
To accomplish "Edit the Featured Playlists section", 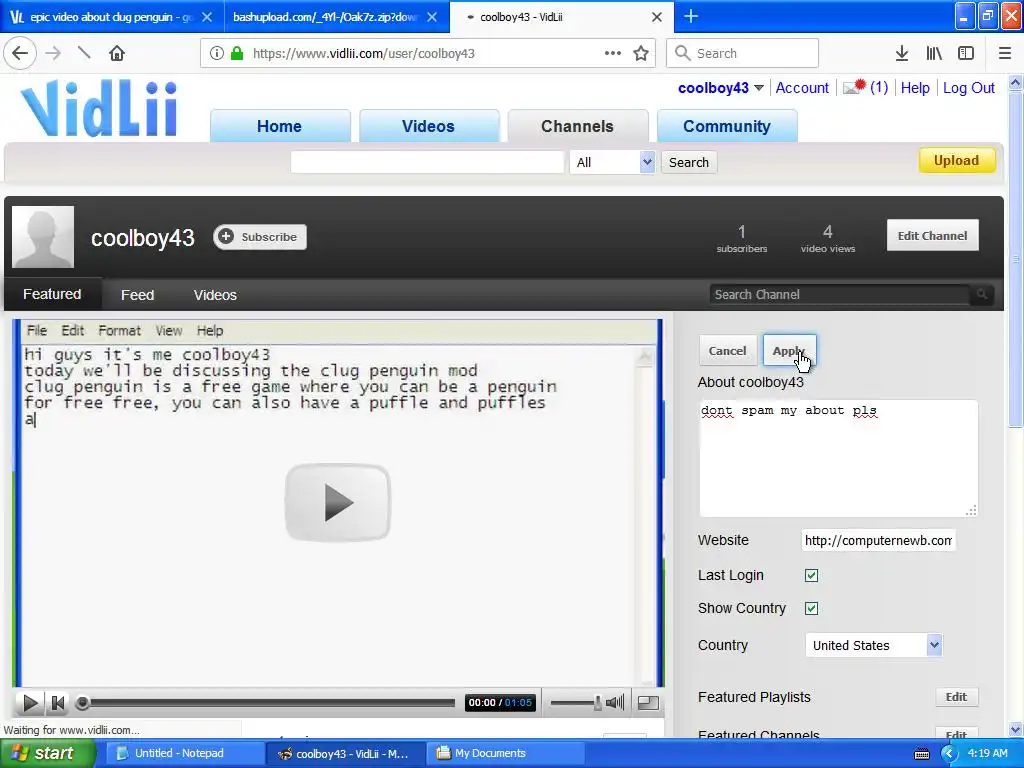I will [x=956, y=697].
